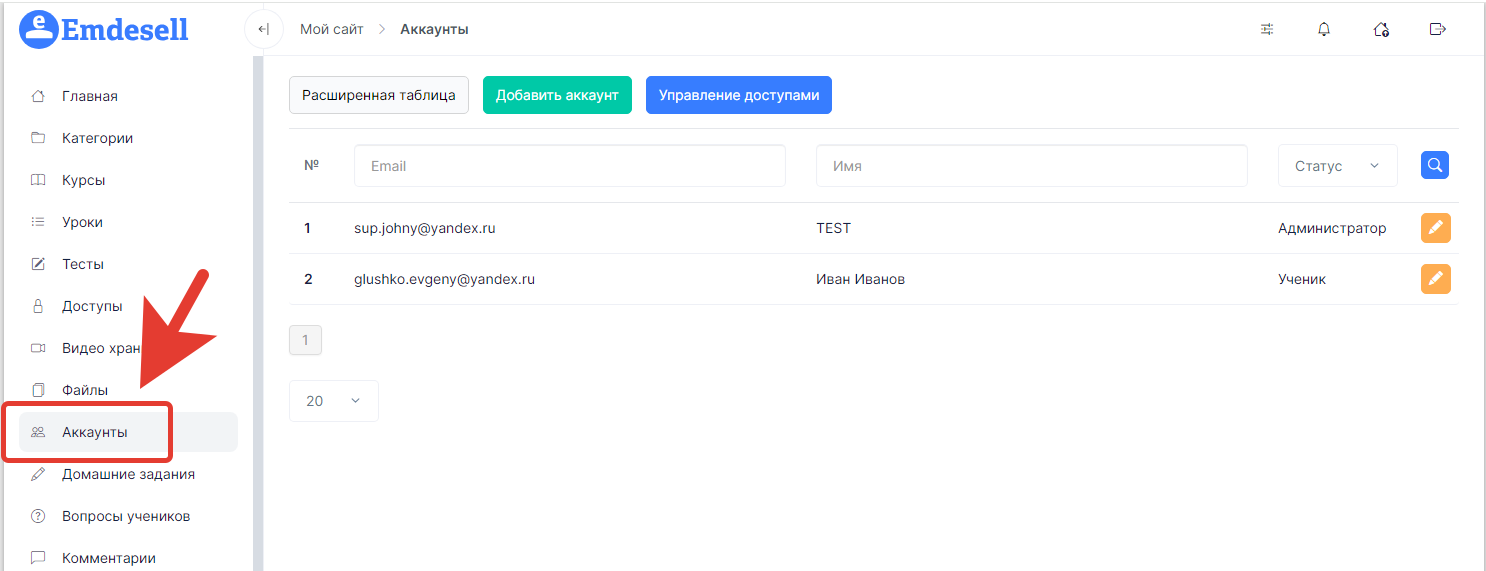
Task: Click the Email filter input field
Action: (x=569, y=166)
